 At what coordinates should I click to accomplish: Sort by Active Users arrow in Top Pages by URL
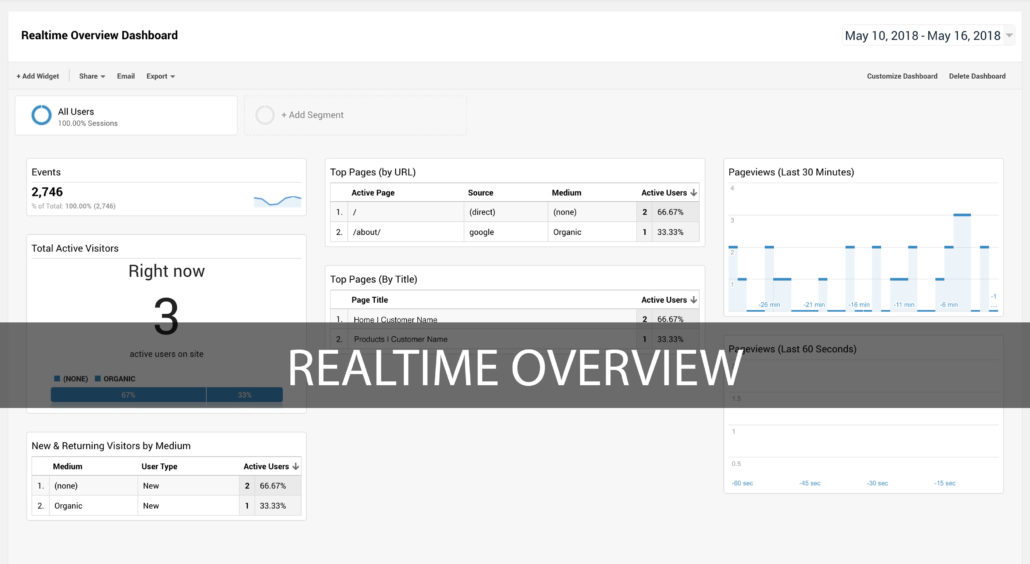pos(694,192)
